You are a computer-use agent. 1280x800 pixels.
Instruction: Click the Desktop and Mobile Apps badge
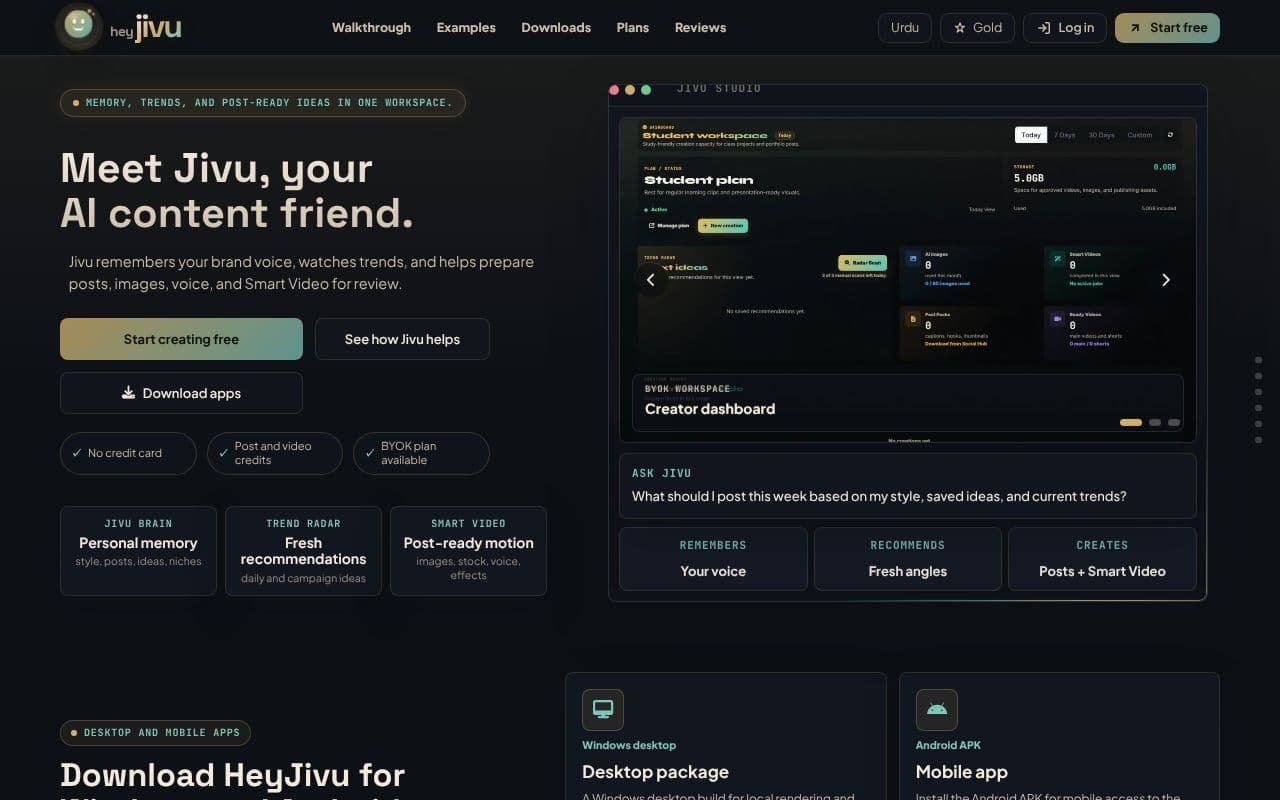[155, 732]
